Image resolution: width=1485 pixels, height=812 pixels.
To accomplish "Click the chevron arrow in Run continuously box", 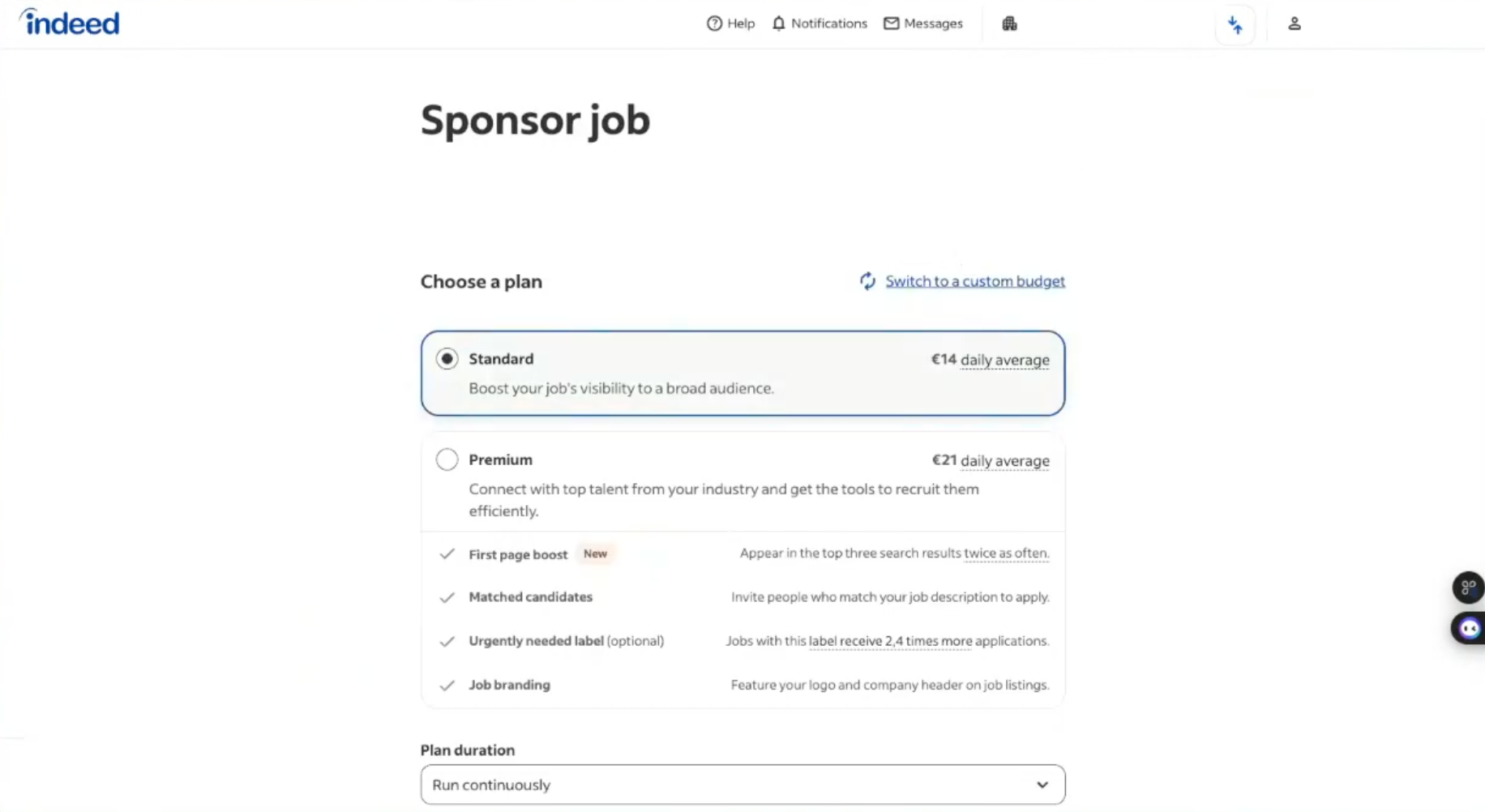I will (x=1042, y=784).
